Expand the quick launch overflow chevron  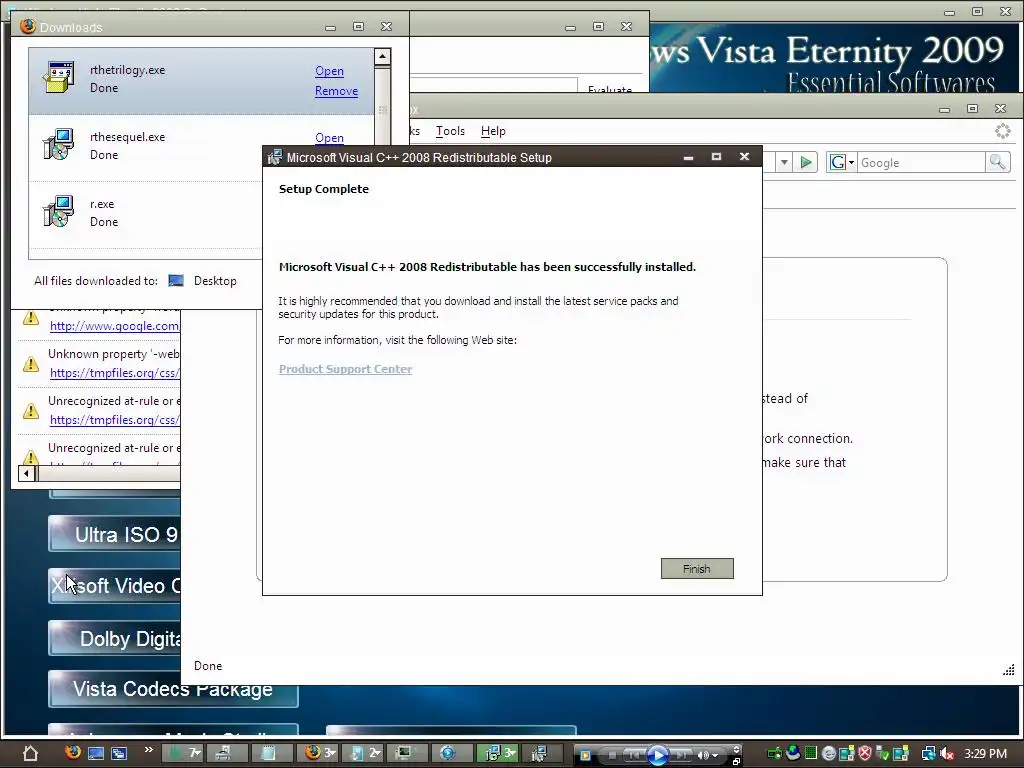pos(149,750)
